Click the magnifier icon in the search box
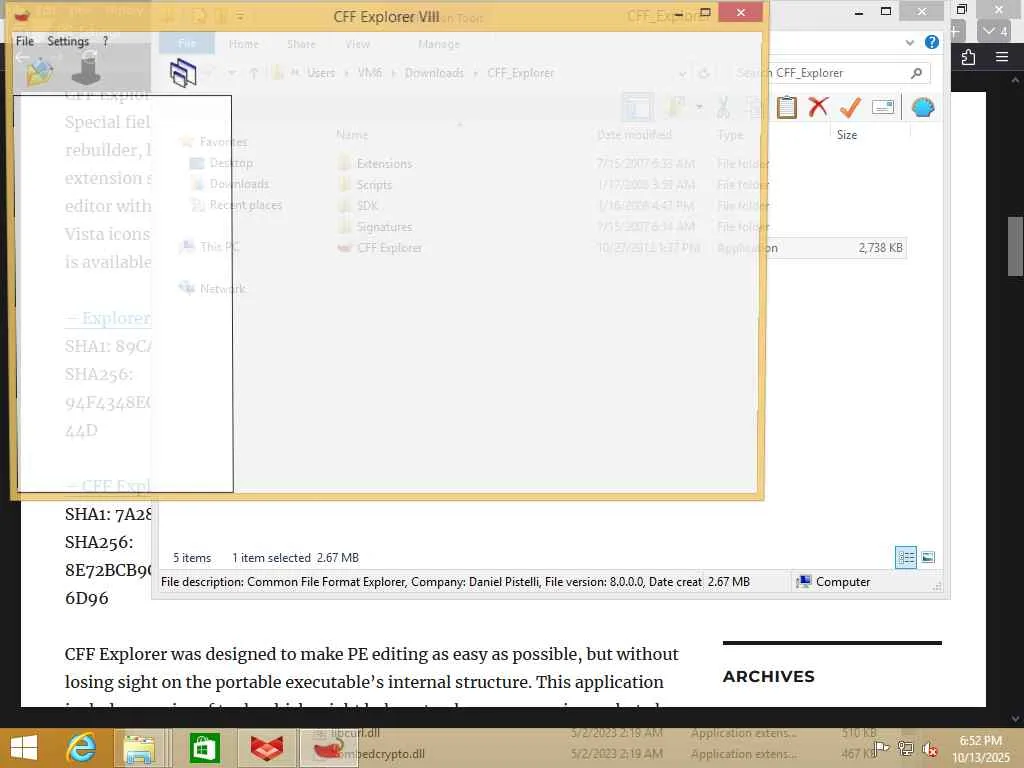This screenshot has height=768, width=1024. pos(916,73)
